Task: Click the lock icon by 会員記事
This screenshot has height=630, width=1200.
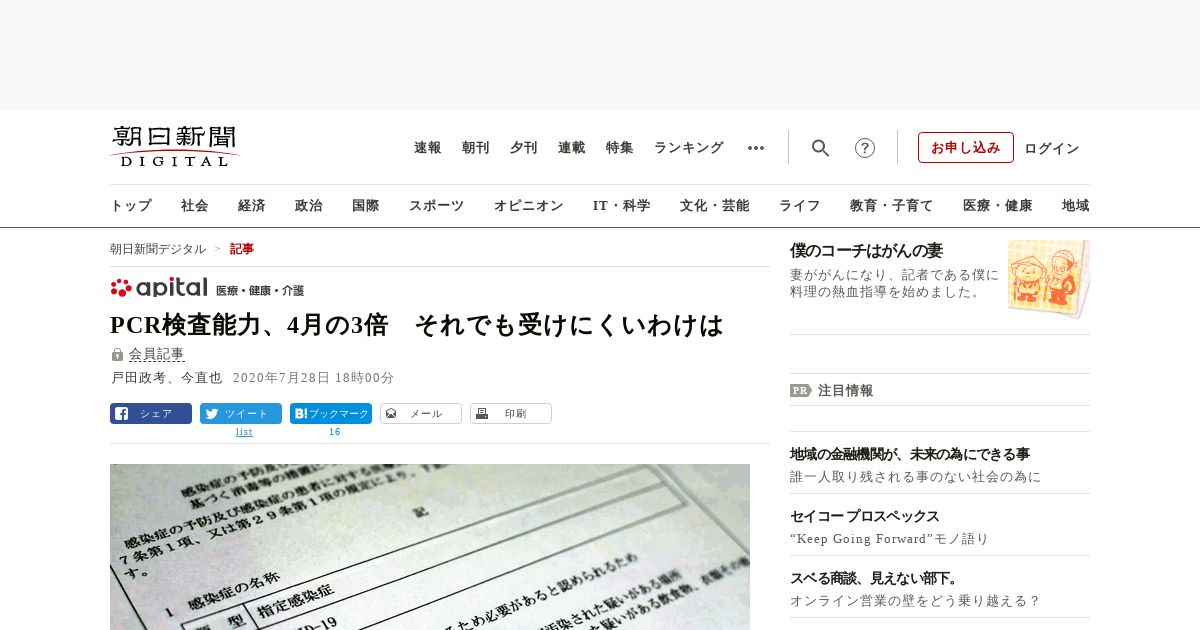Action: pos(117,355)
